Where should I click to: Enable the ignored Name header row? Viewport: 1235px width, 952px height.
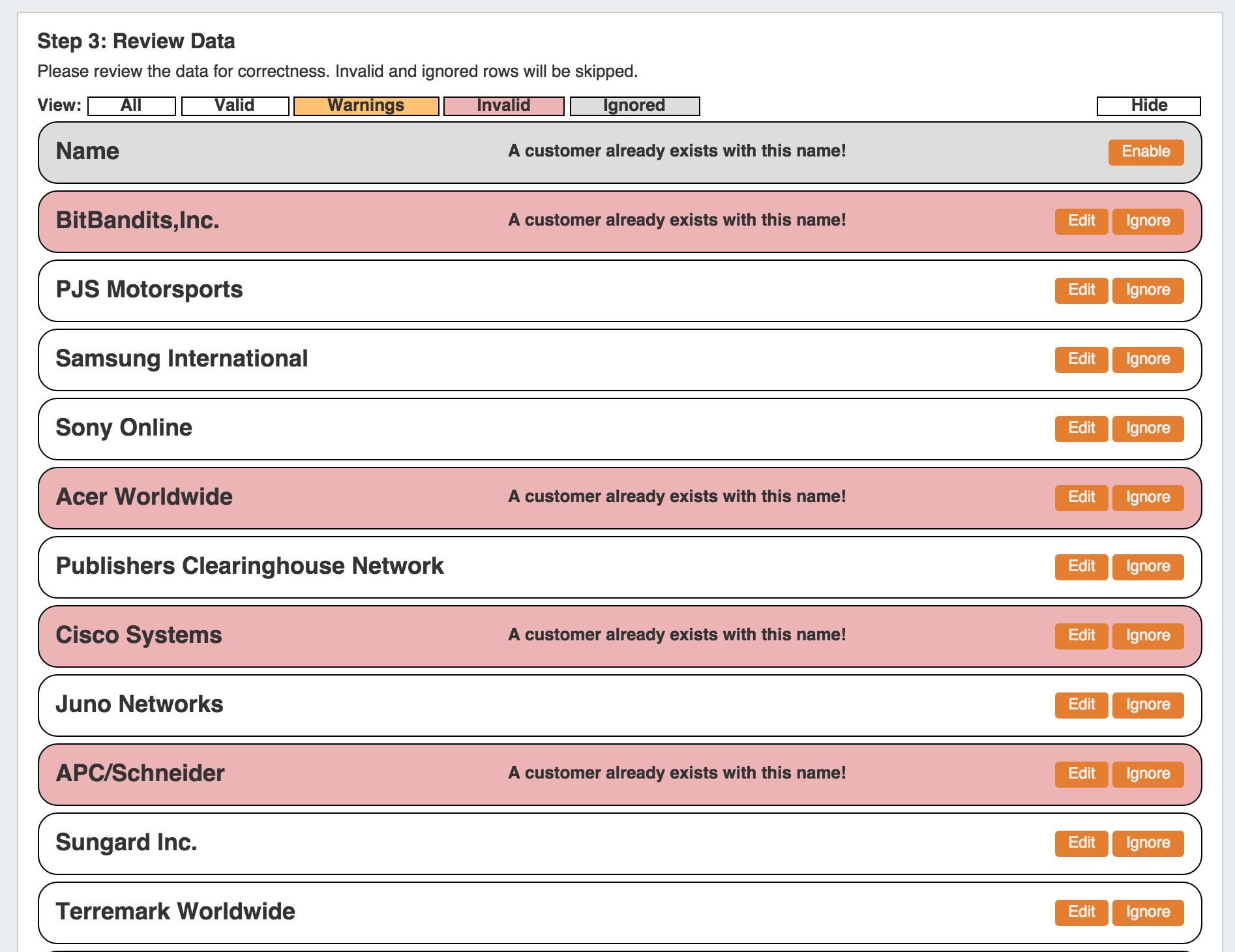[x=1146, y=152]
